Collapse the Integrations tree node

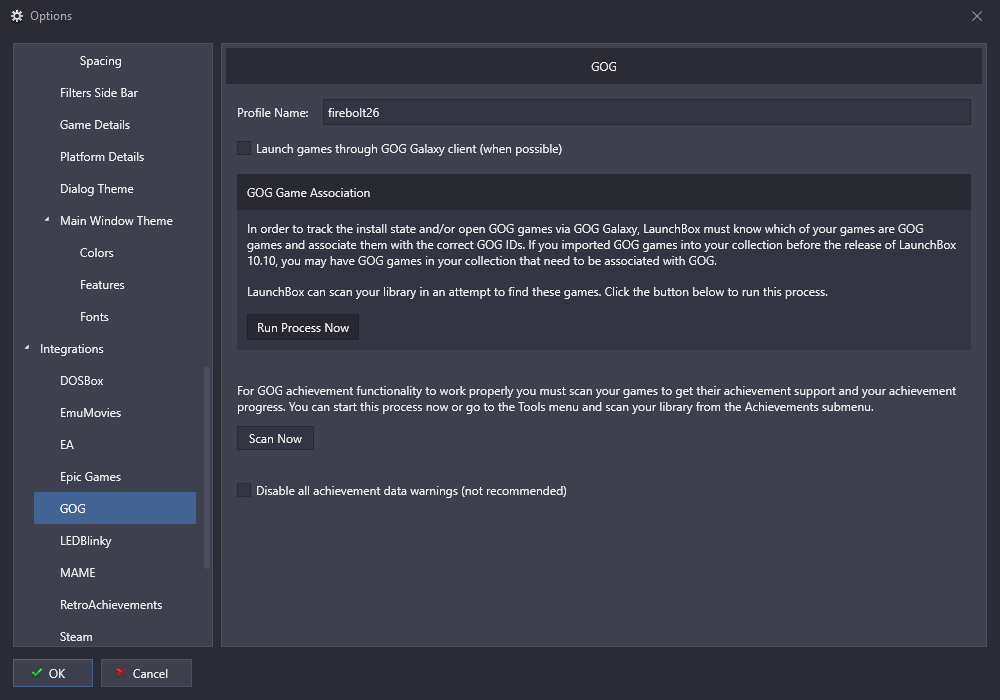[x=27, y=348]
